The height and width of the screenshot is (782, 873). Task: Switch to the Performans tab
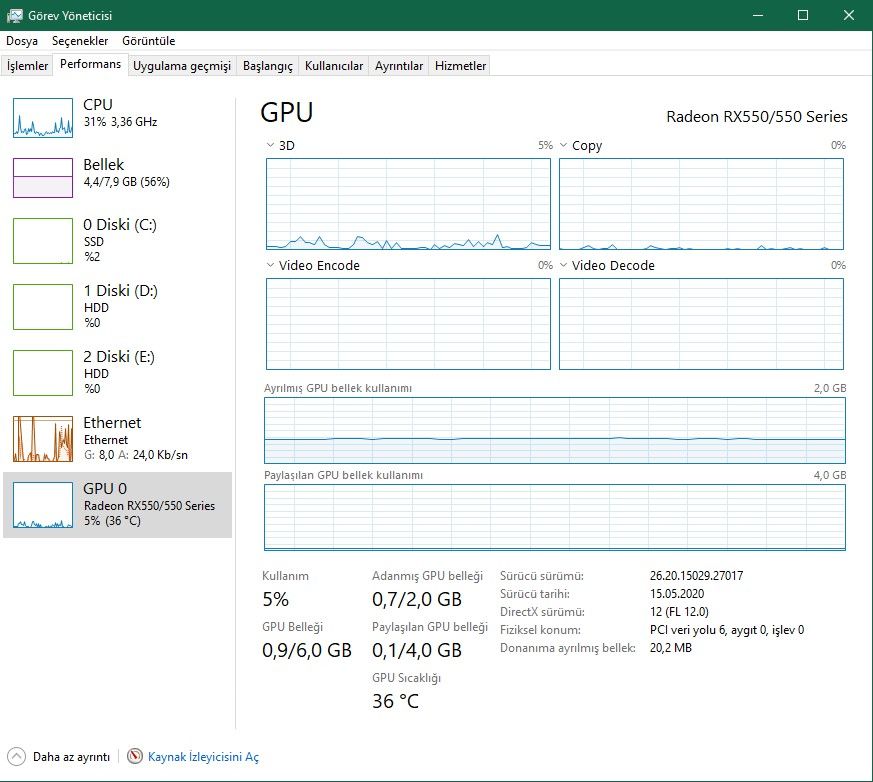coord(90,64)
